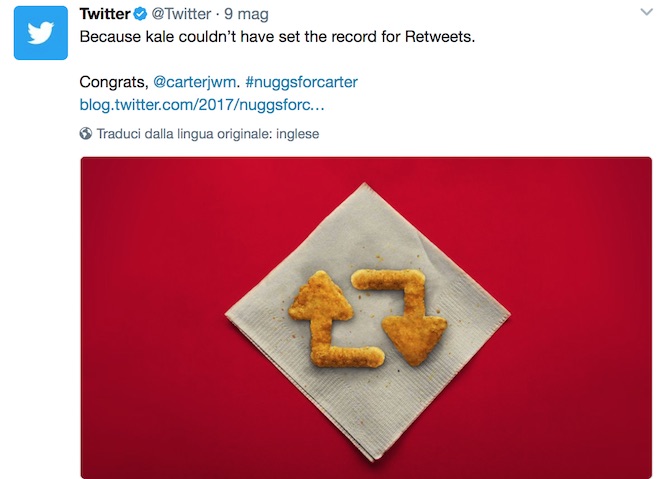This screenshot has height=479, width=660.
Task: Click the word Congrats in the tweet
Action: tap(112, 82)
